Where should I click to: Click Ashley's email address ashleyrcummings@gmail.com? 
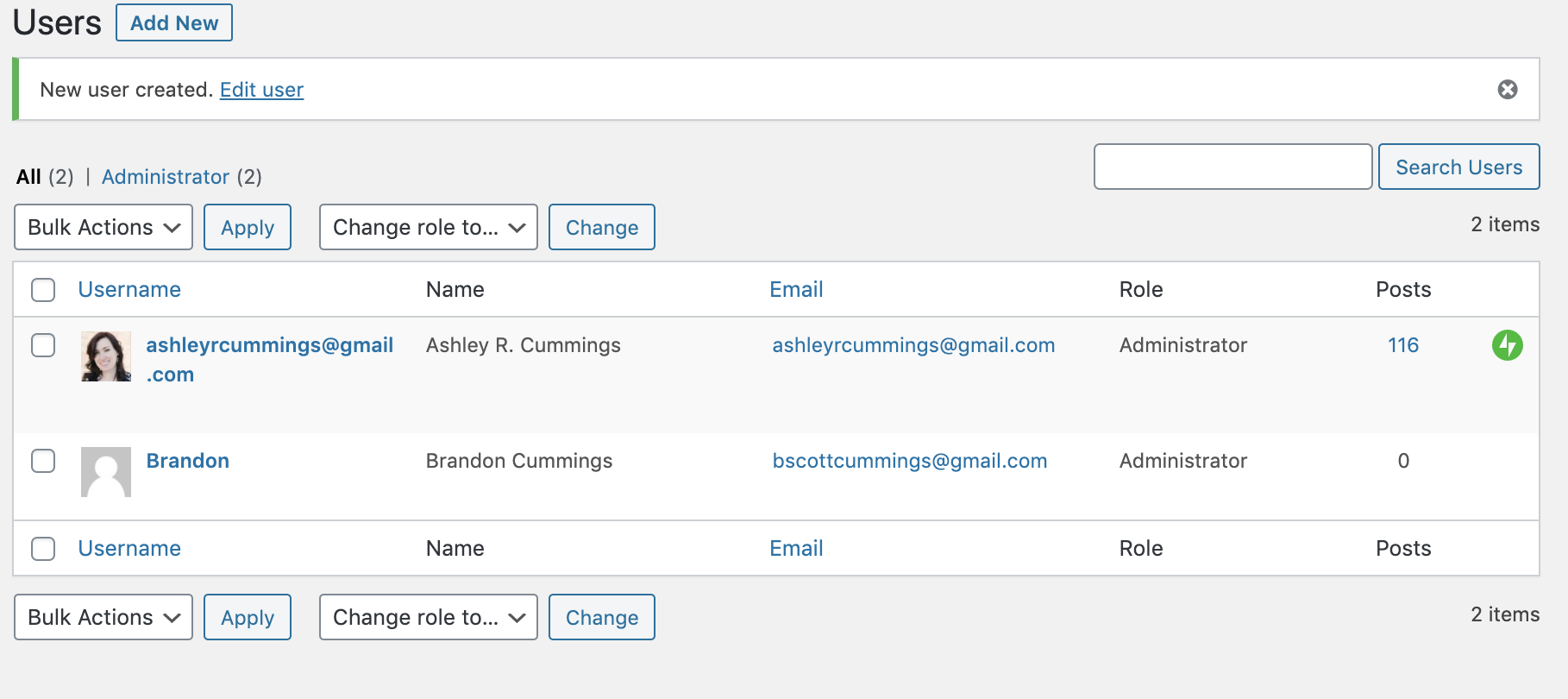913,345
